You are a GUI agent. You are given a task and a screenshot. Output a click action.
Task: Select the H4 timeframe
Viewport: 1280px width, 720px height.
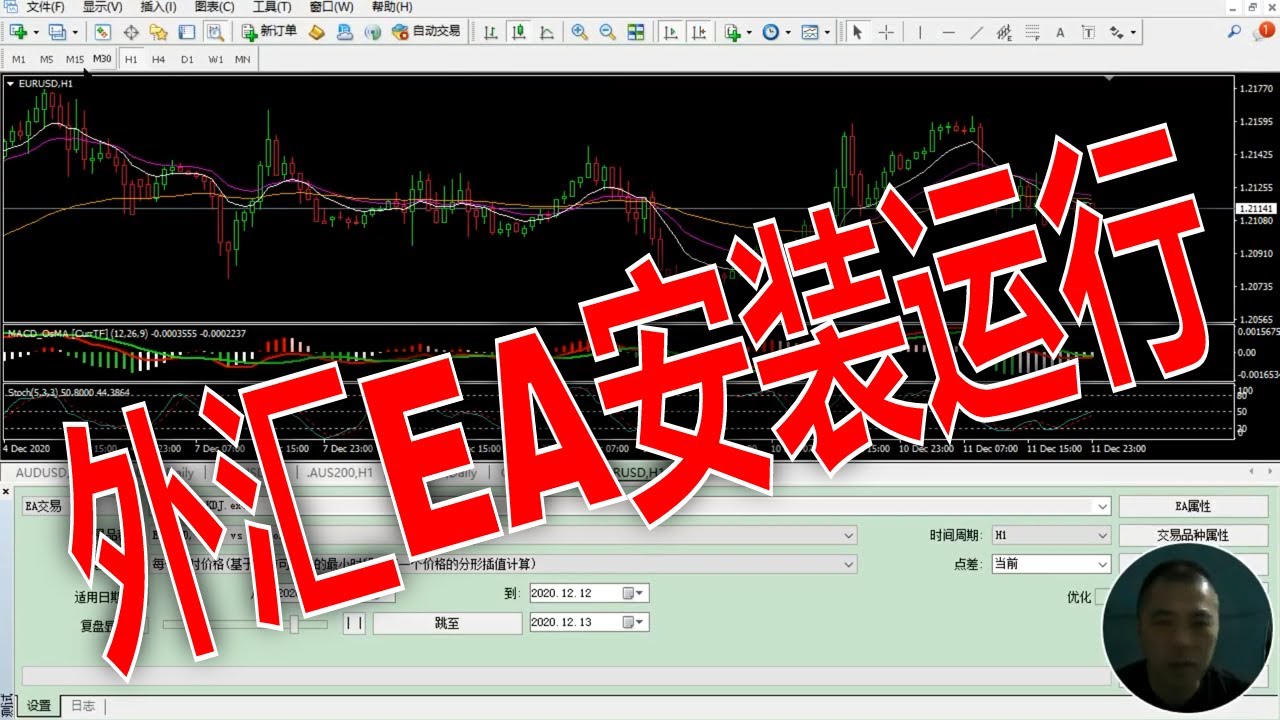(158, 59)
